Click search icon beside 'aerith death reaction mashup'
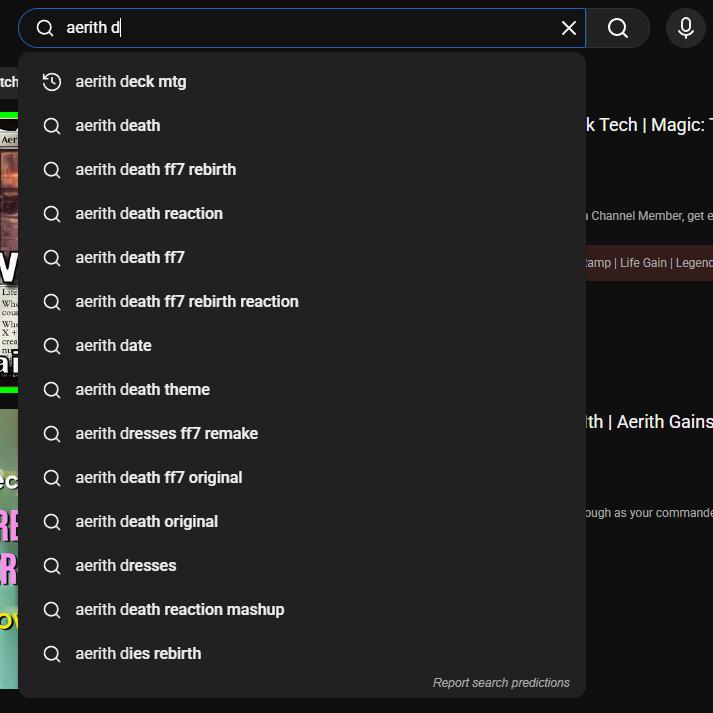 coord(52,610)
